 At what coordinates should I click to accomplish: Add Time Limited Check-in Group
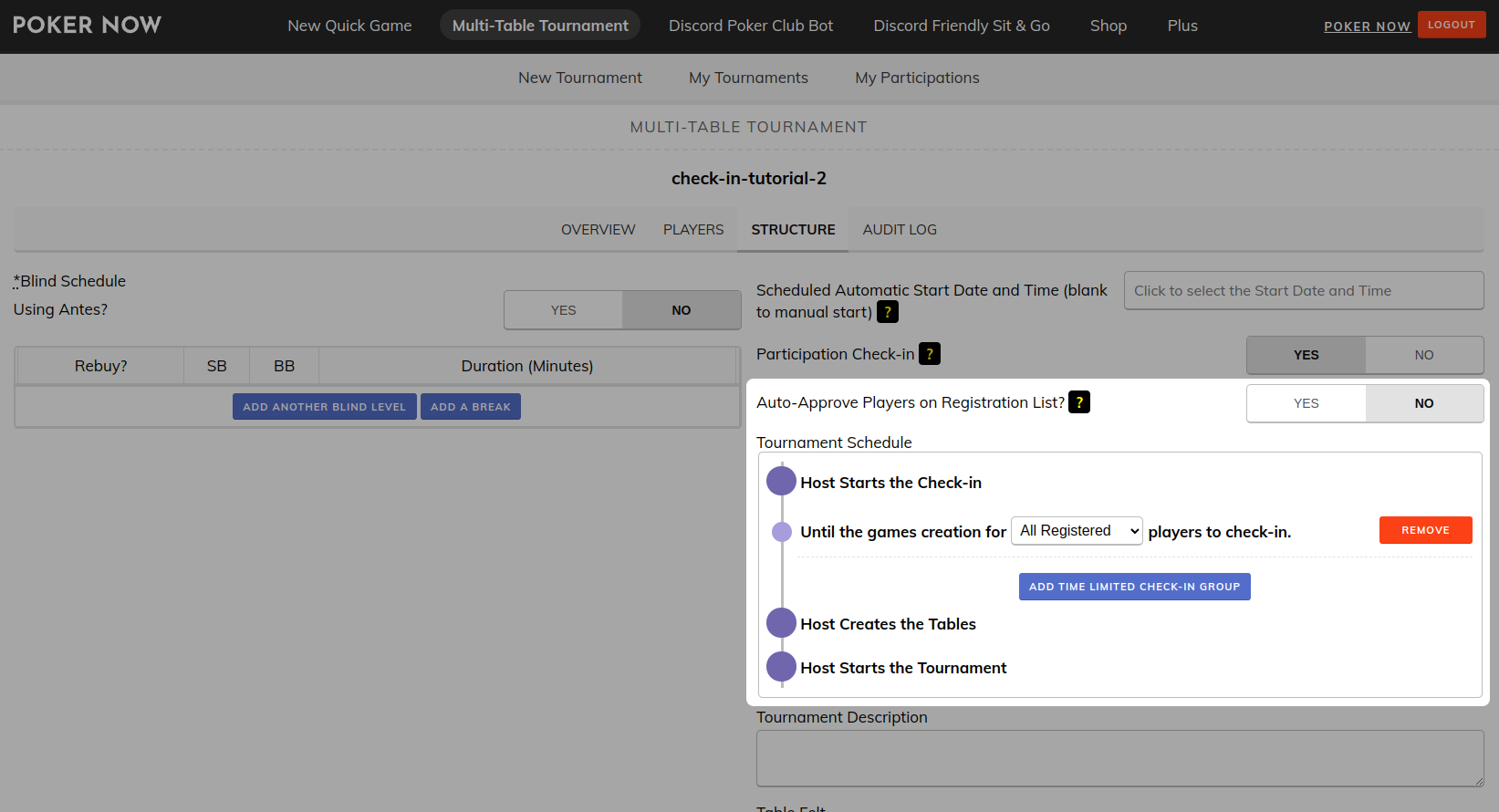(1134, 587)
